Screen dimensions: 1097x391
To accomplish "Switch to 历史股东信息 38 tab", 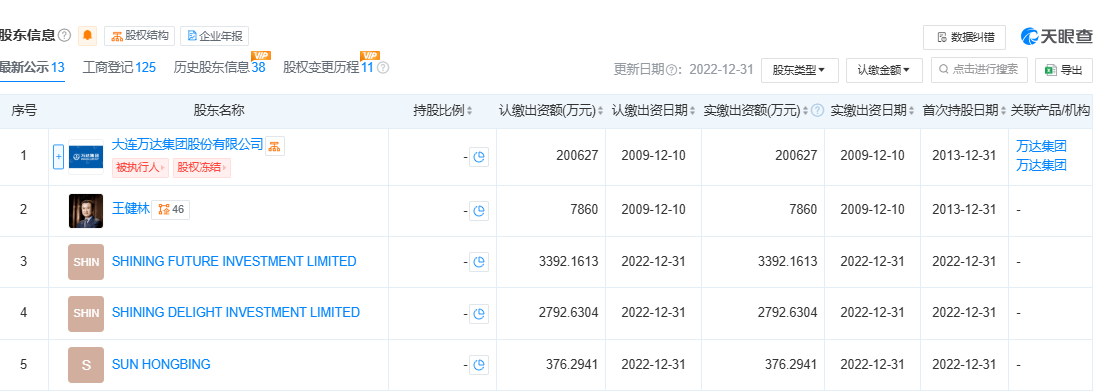I will tap(220, 68).
